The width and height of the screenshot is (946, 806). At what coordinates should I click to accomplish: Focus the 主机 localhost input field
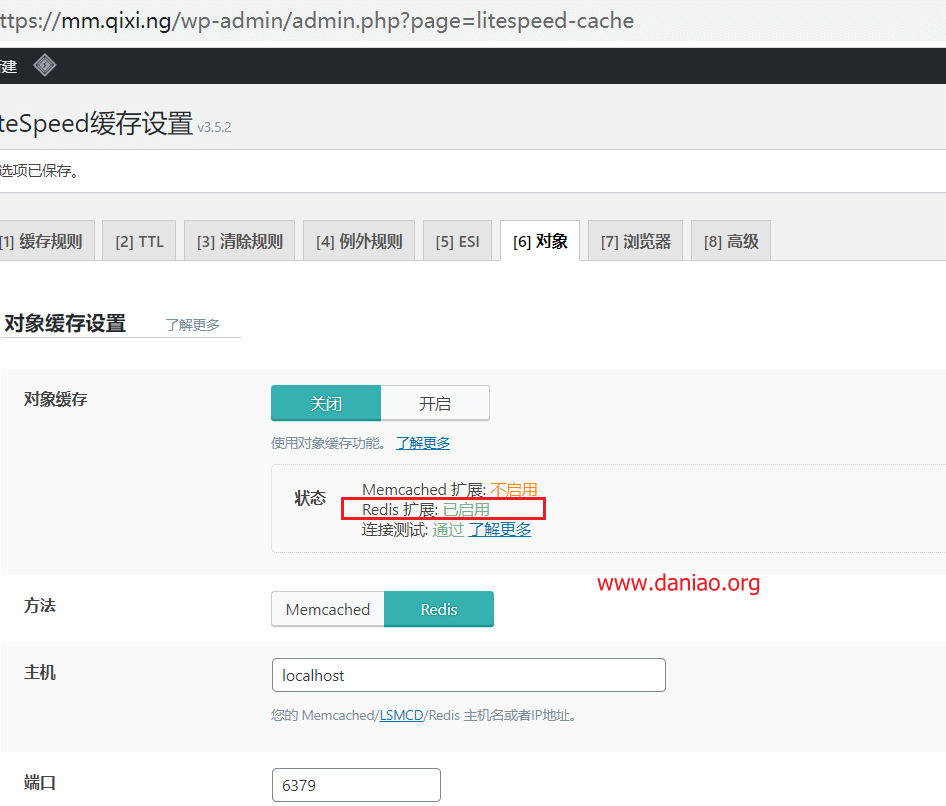click(x=469, y=675)
